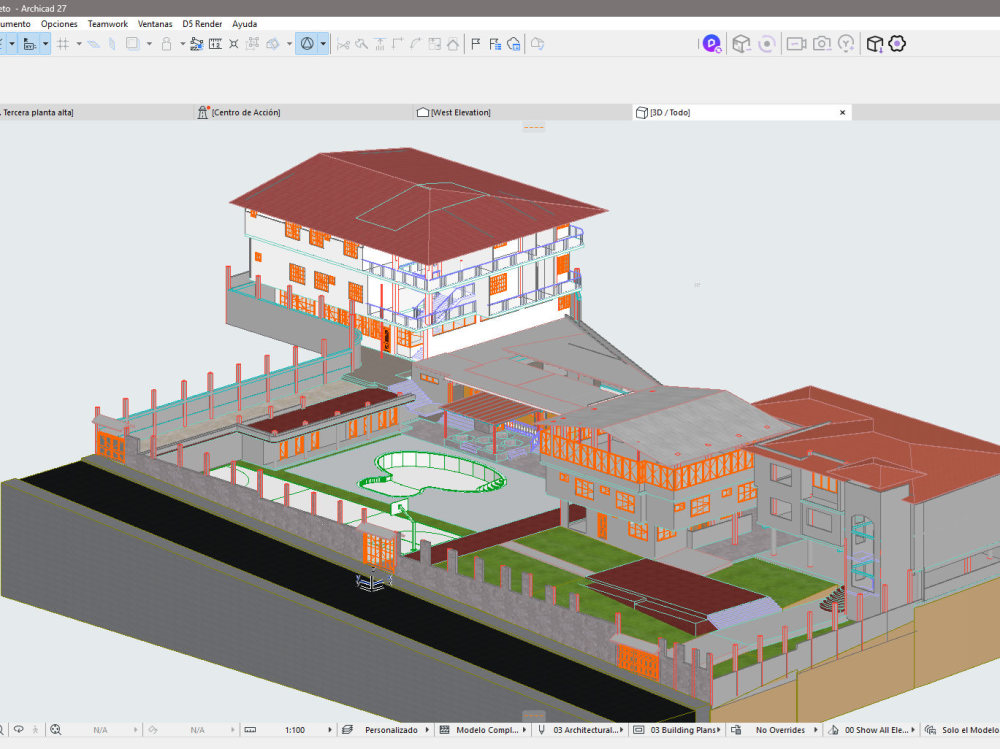Click the zoom magnifier icon in status bar
Screen dimensions: 1000x749
pos(55,730)
